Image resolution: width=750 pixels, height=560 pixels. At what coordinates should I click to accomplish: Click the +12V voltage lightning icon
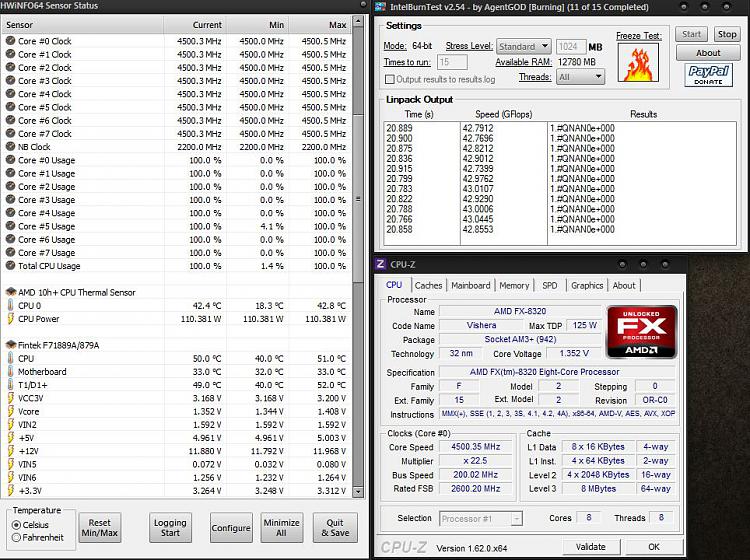11,451
